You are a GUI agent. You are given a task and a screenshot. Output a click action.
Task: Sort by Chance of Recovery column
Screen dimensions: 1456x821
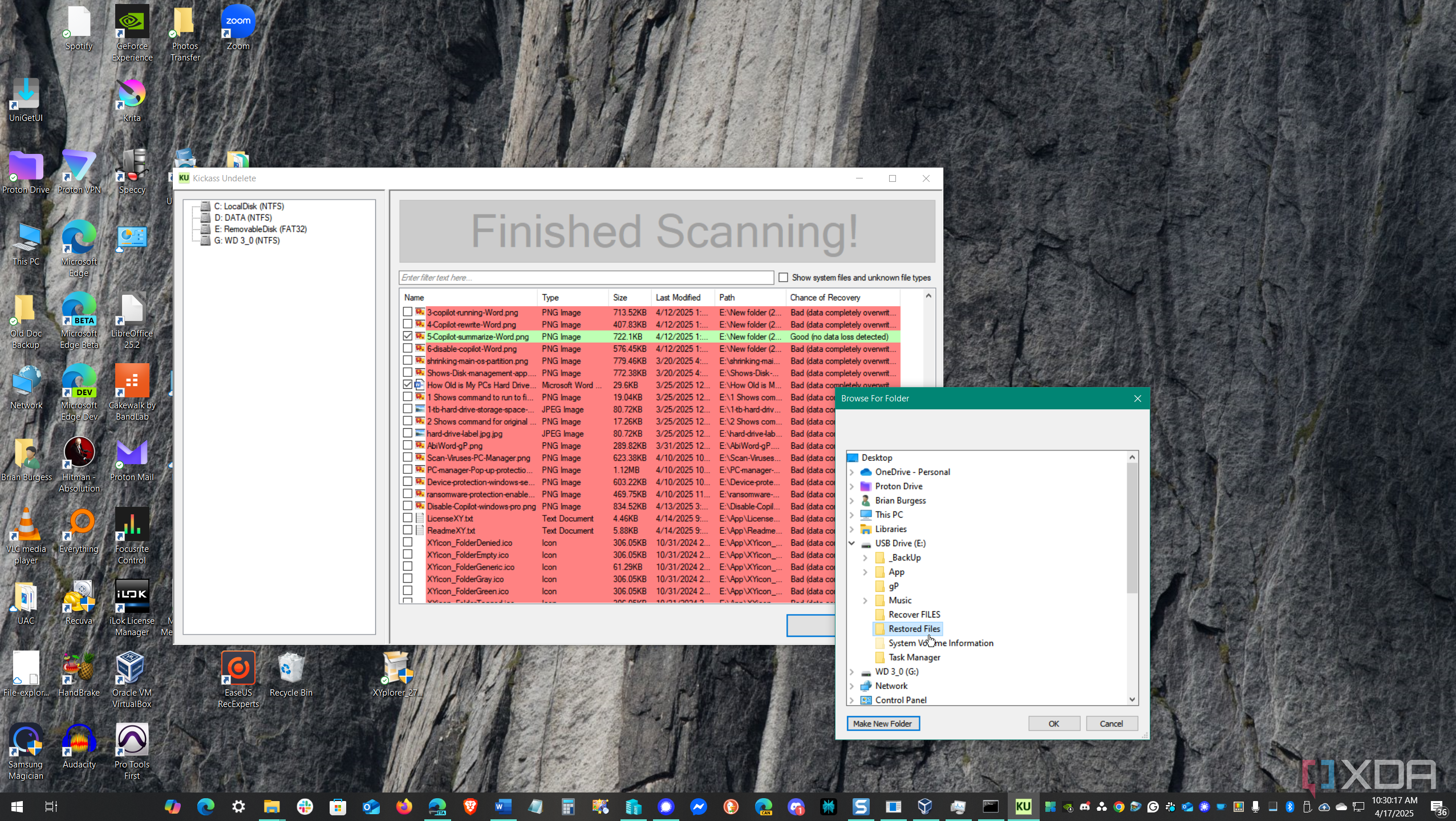tap(843, 298)
